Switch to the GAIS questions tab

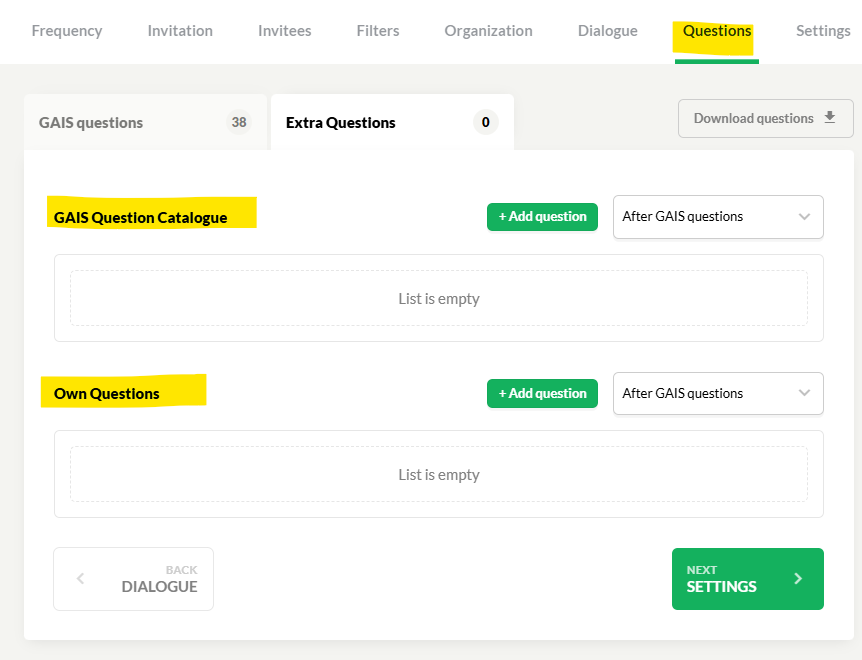[x=145, y=122]
